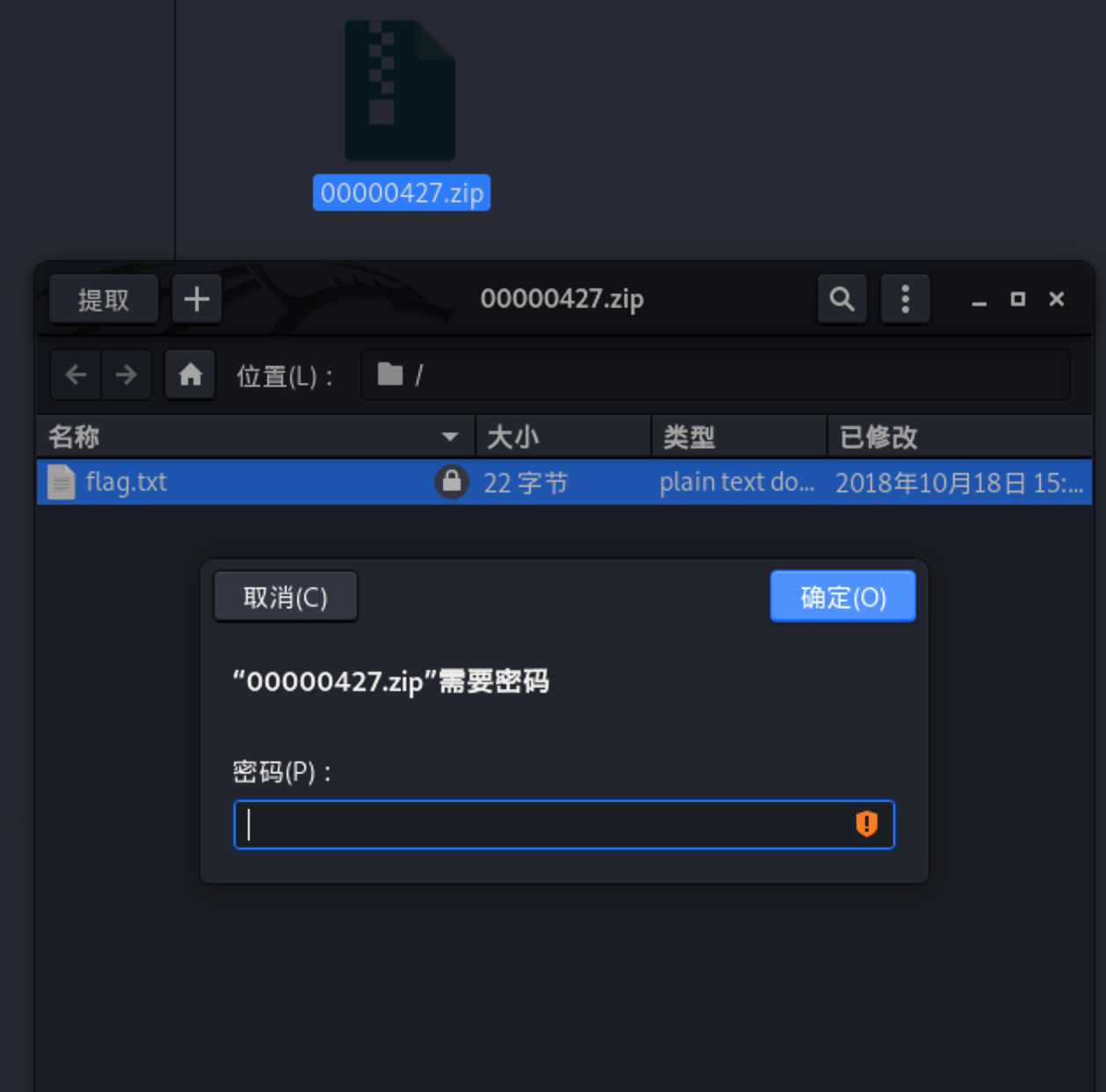1106x1092 pixels.
Task: Confirm with the 确定(O) button
Action: 841,596
